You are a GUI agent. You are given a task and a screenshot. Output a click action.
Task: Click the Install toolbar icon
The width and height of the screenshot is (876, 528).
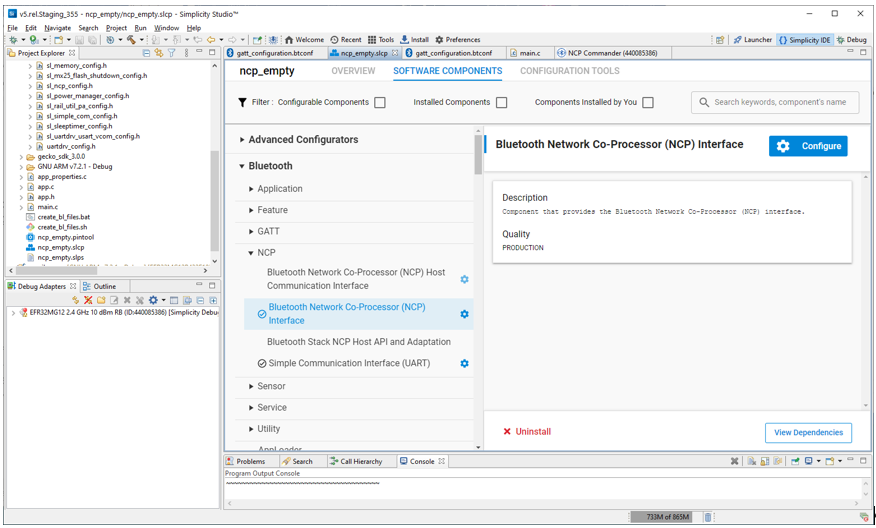(413, 40)
